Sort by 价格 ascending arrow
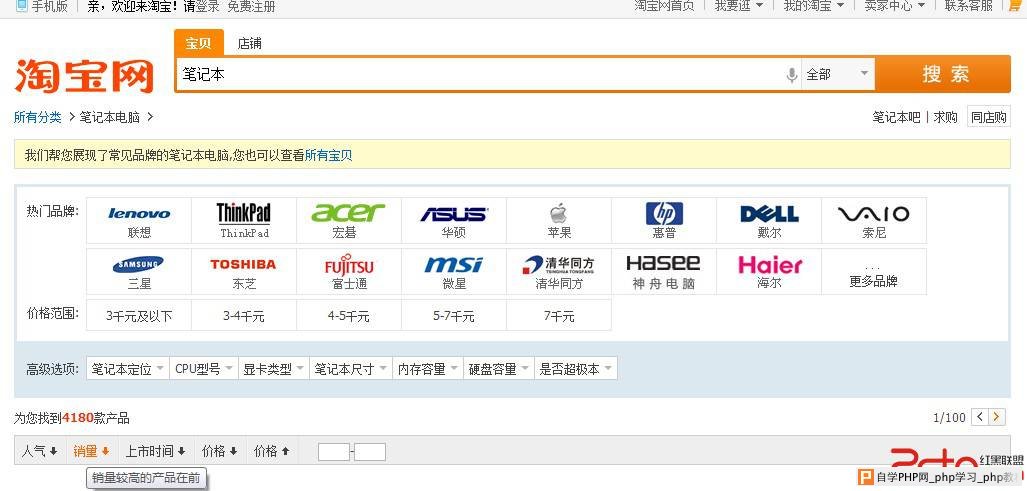The image size is (1027, 491). click(271, 451)
